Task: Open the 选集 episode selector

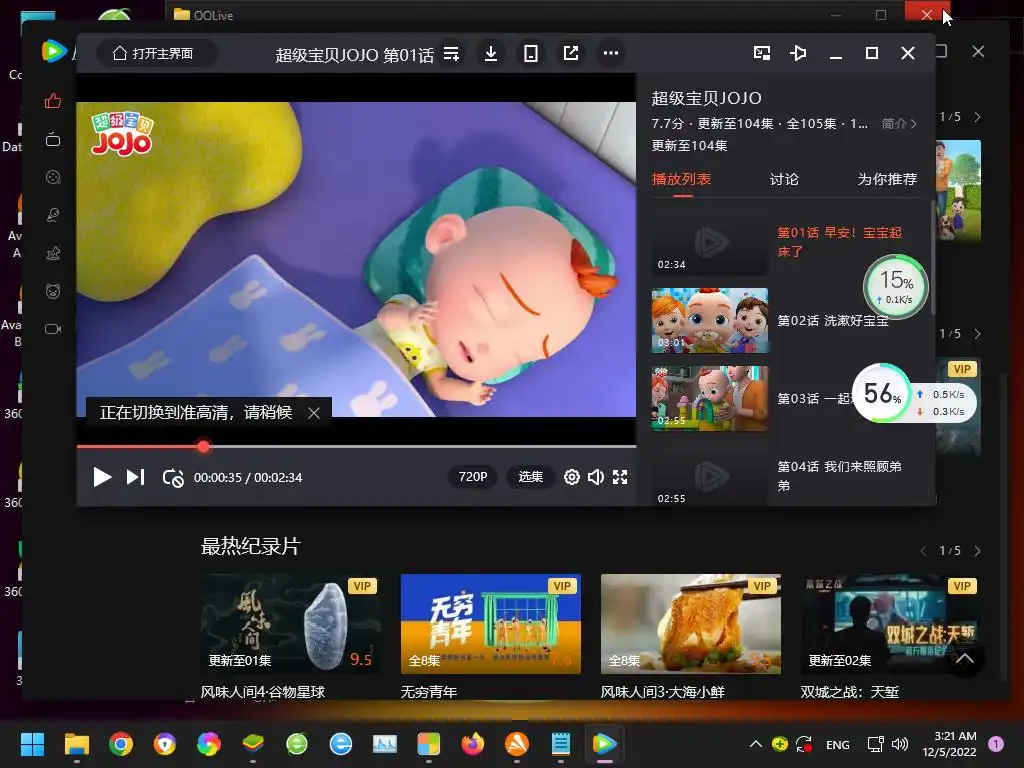Action: coord(530,477)
